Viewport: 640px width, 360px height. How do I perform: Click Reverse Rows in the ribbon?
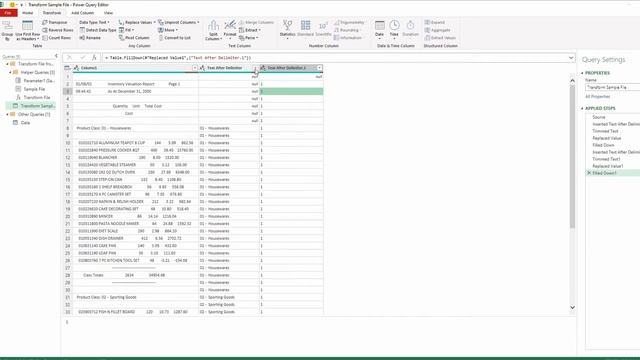coord(58,30)
